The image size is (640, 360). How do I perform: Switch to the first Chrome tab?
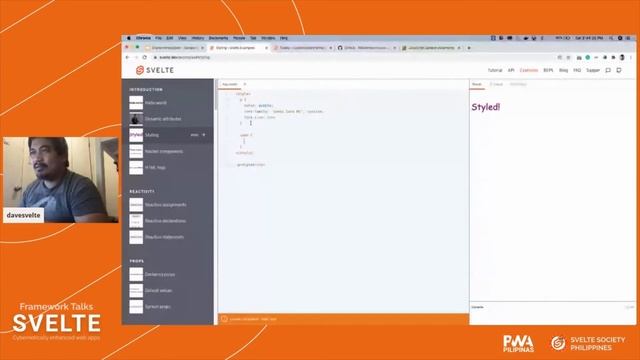tap(175, 48)
